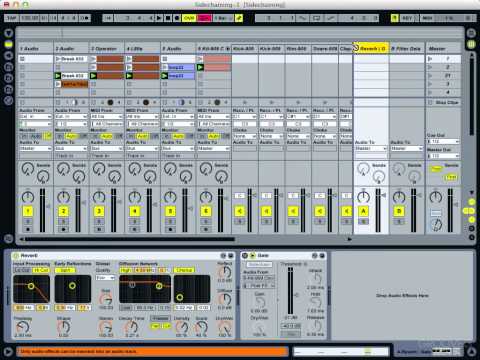Open track 1 Audio From dropdown
Screen dimensions: 480x360
click(35, 117)
